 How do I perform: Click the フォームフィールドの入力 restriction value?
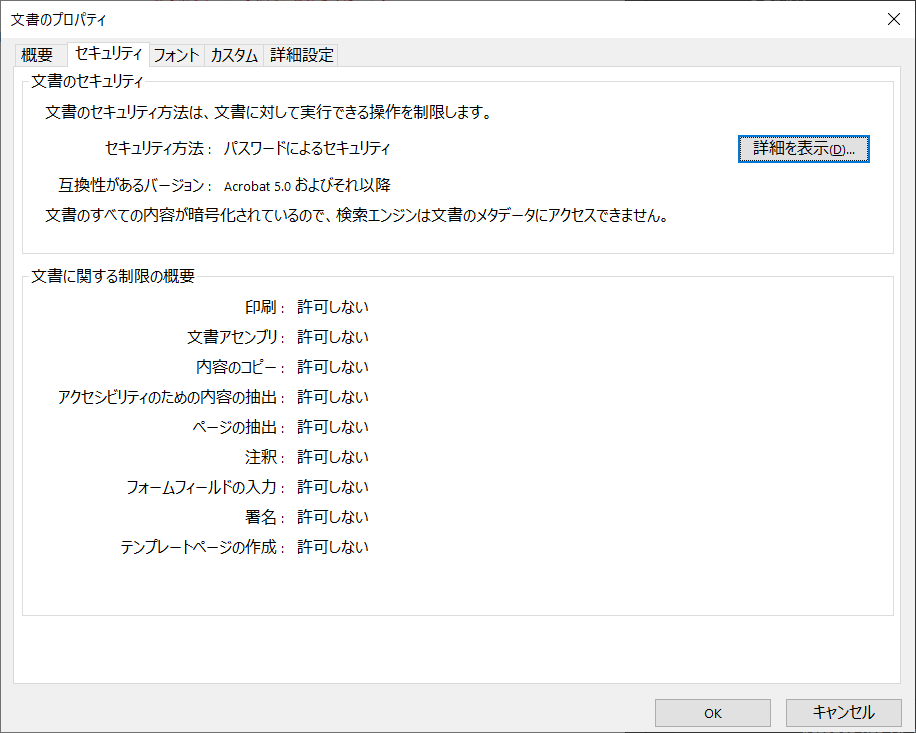(333, 487)
